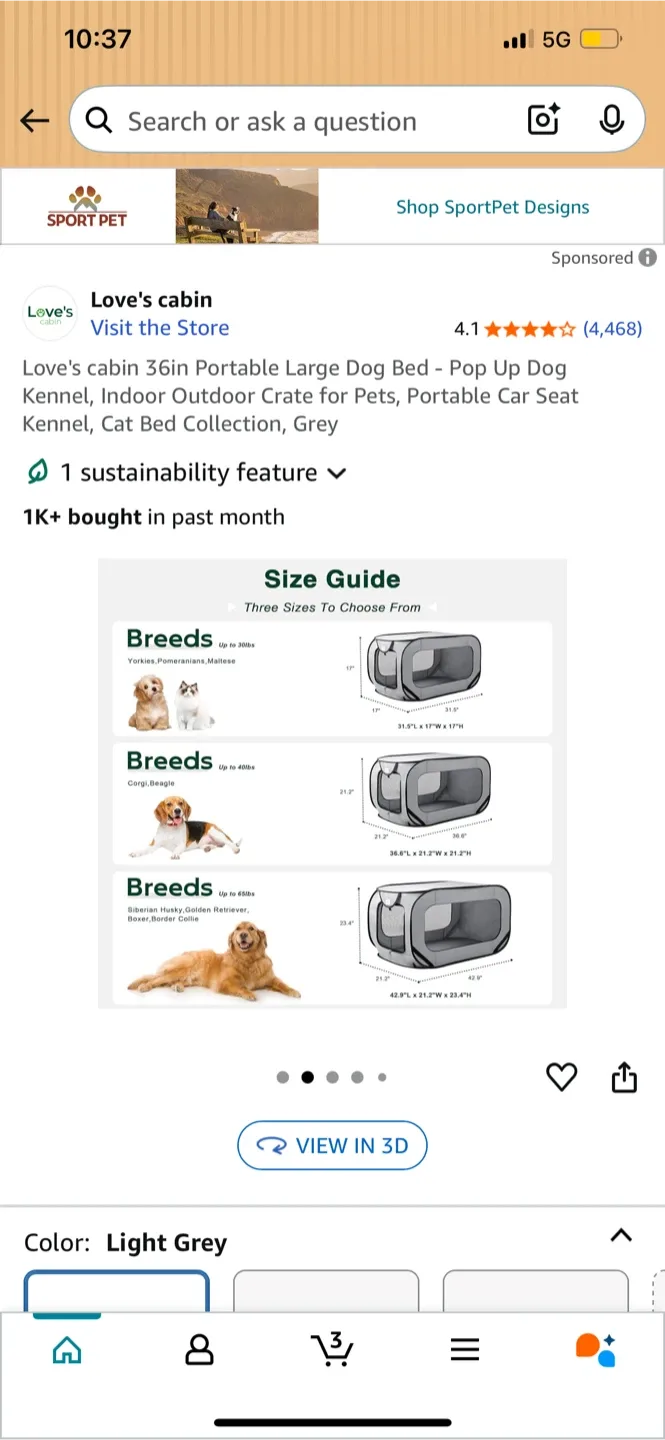Expand the 1 sustainability feature section
The height and width of the screenshot is (1440, 665).
[336, 473]
